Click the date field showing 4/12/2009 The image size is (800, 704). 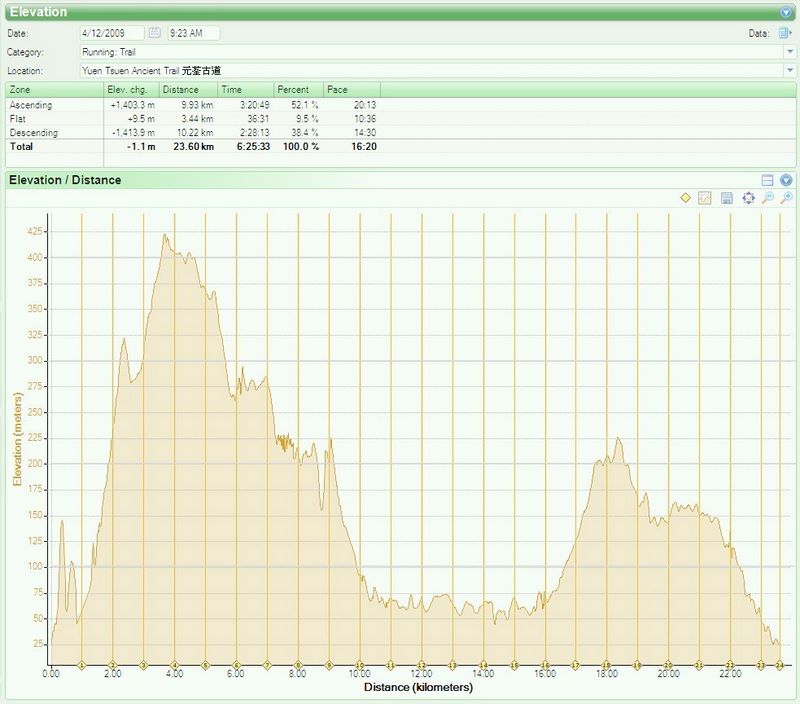click(x=112, y=33)
